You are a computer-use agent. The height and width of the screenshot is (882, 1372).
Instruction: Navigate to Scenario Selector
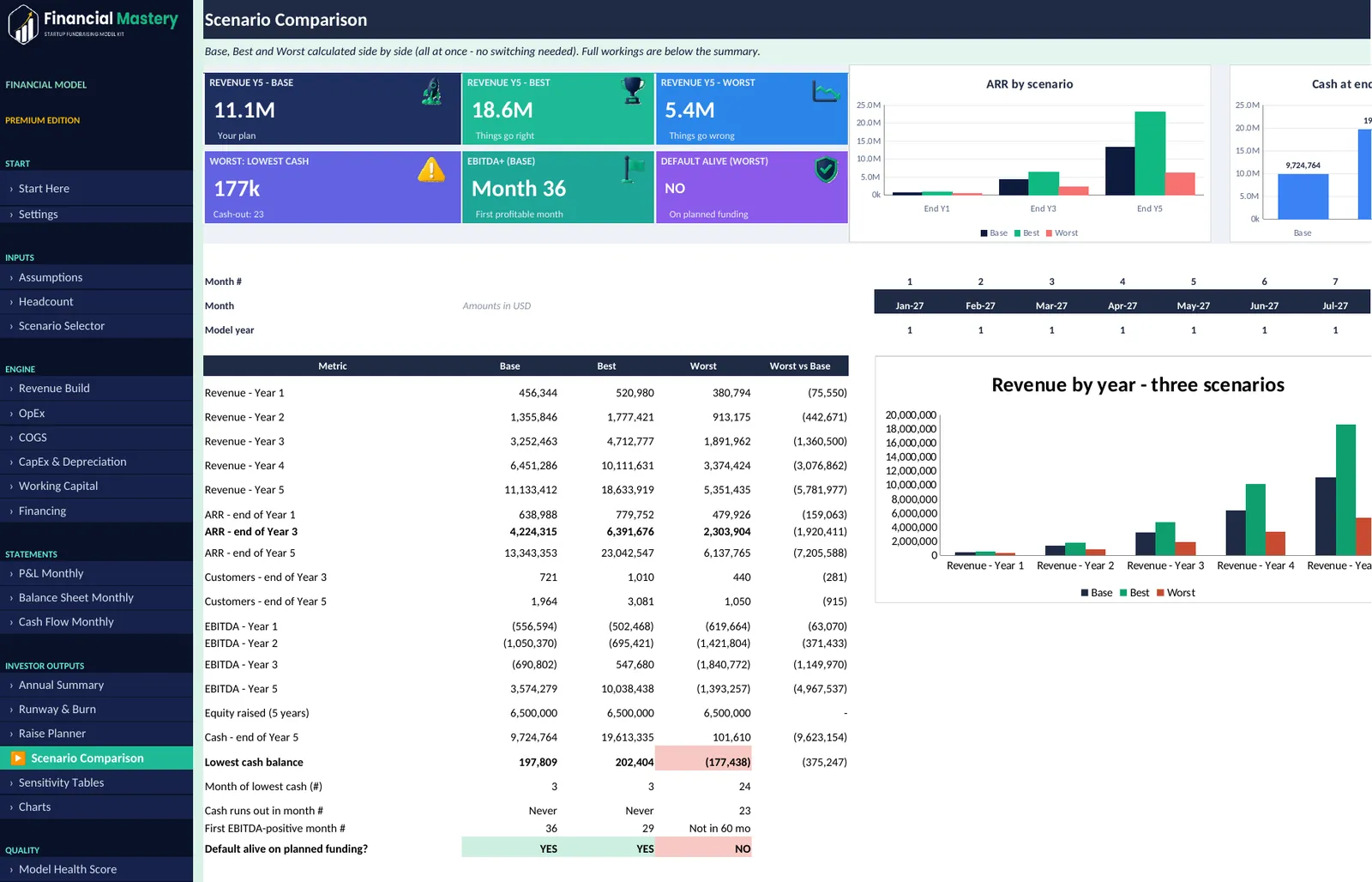tap(96, 326)
